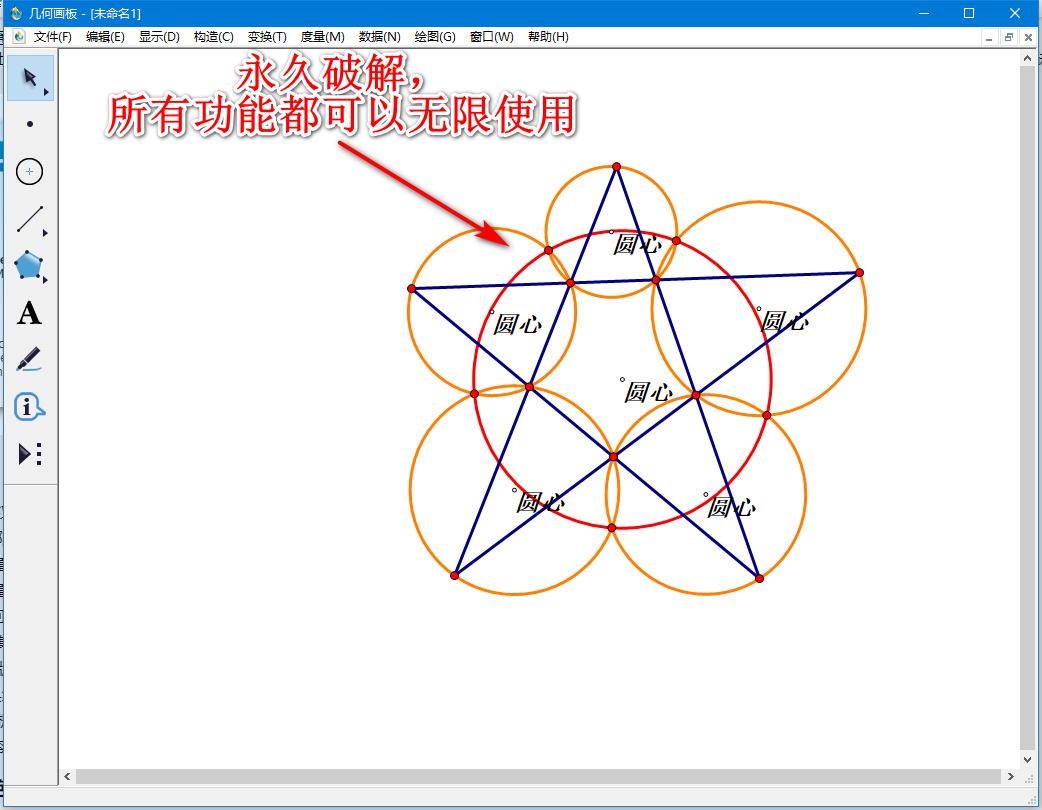Select the point tool
Viewport: 1042px width, 810px height.
(x=29, y=125)
